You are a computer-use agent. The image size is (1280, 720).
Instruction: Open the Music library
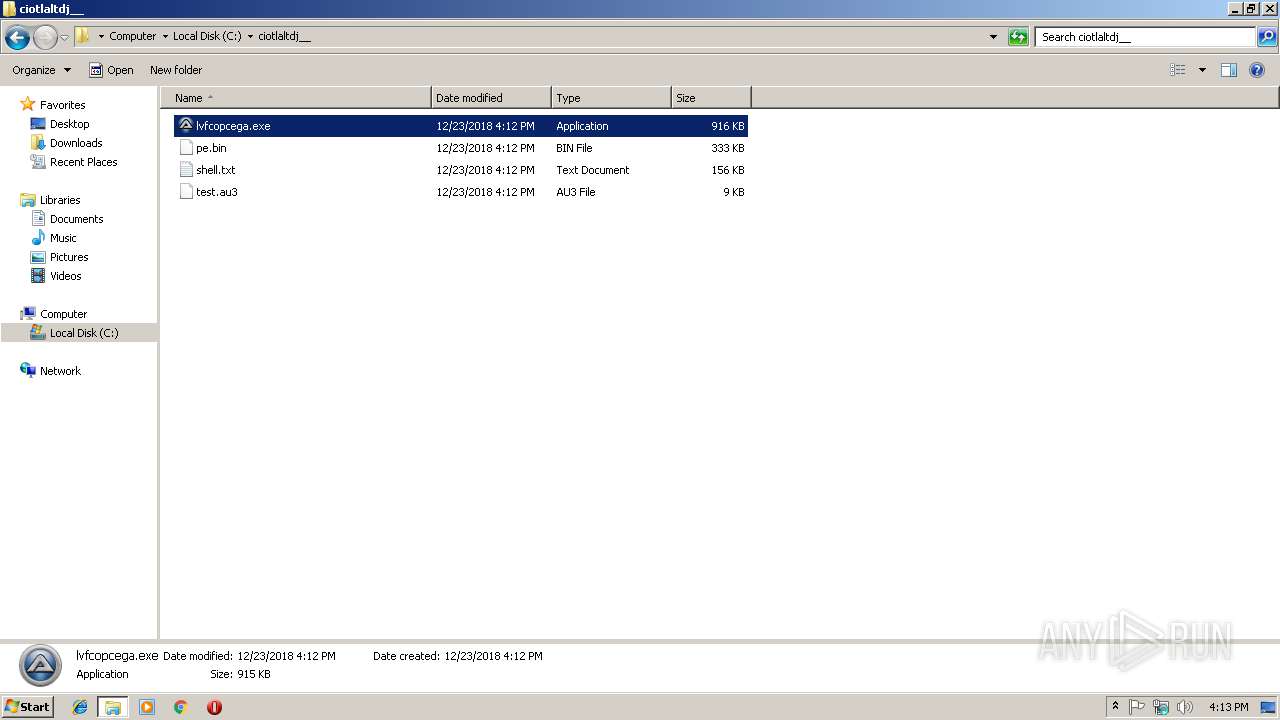tap(63, 238)
